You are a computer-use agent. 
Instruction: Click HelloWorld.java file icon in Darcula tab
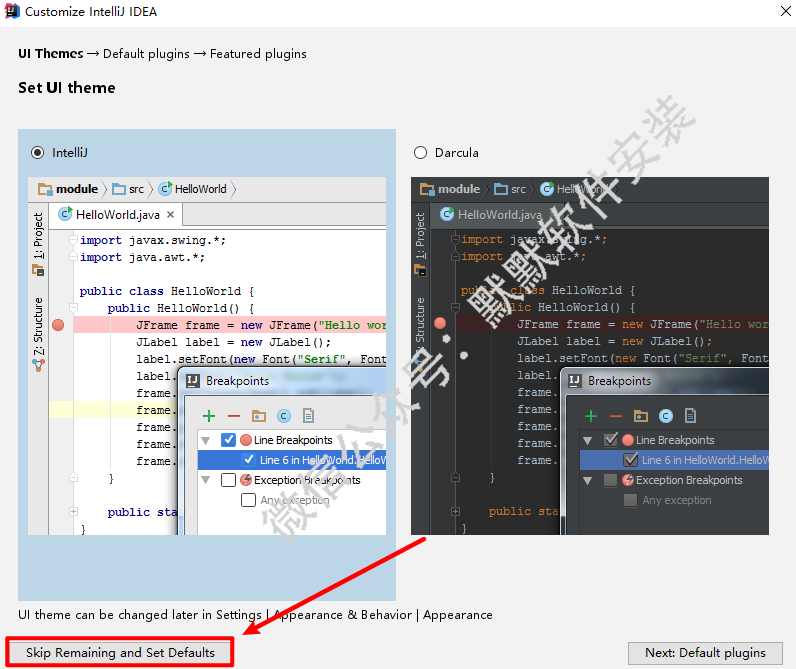point(447,214)
